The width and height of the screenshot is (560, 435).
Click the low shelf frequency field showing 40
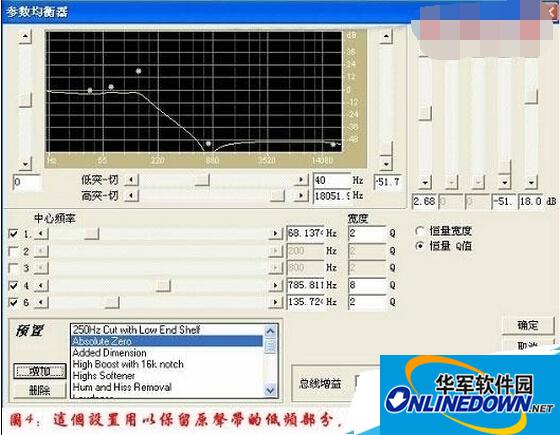[x=332, y=180]
